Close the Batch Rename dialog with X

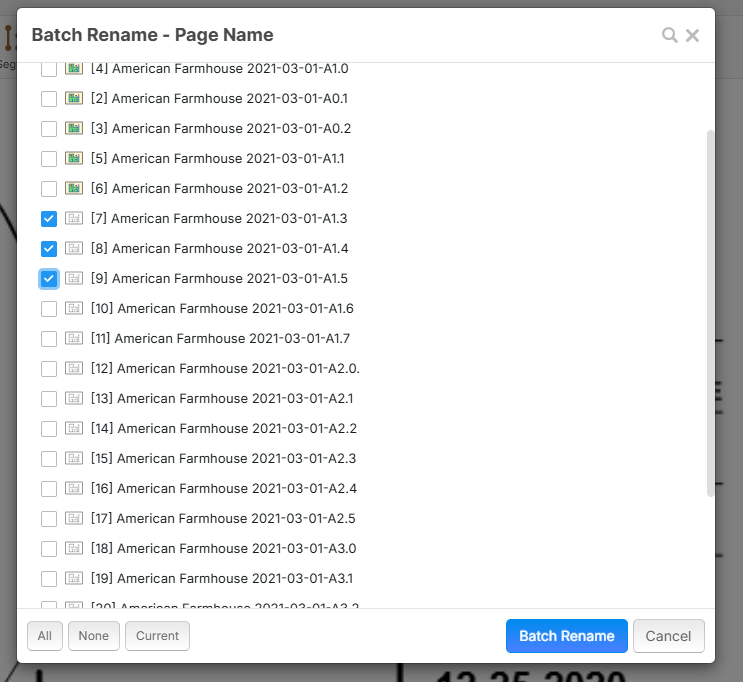tap(692, 35)
